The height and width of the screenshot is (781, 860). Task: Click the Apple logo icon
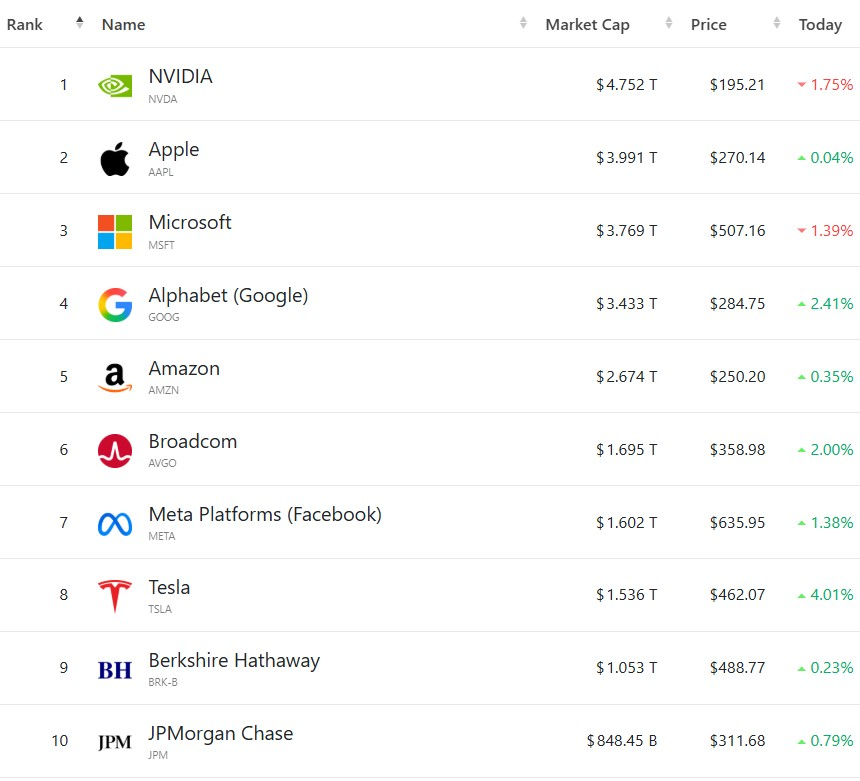click(x=115, y=158)
